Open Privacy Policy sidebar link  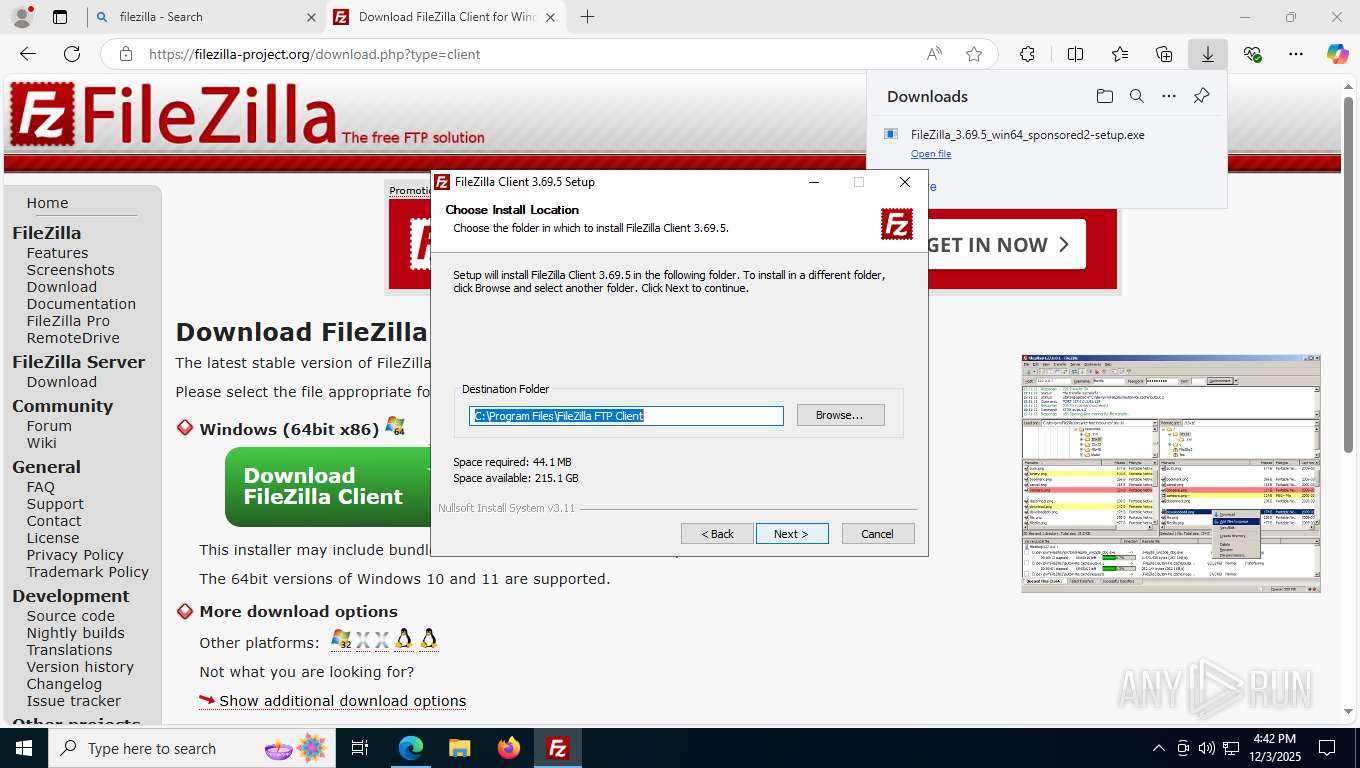tap(75, 555)
